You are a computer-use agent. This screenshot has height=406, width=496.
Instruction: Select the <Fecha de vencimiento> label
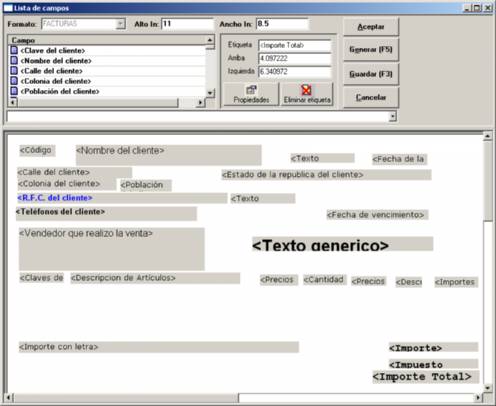(x=377, y=215)
